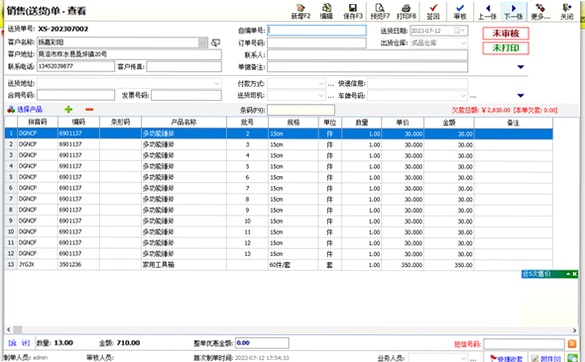Click the 整单优惠金额 discount field
The image size is (585, 362).
[x=262, y=343]
